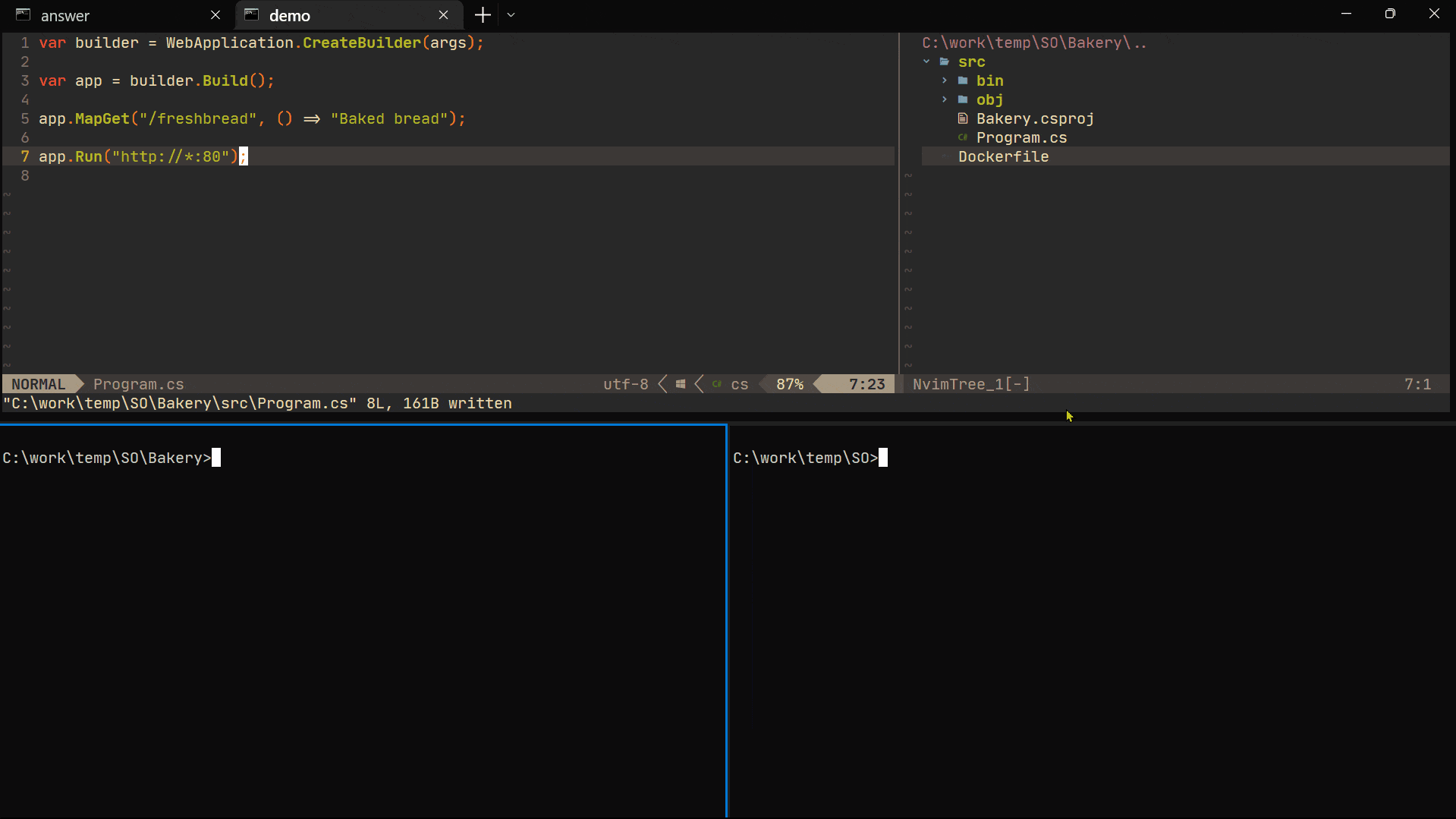Focus the C:\work\temp\SO prompt pane
The width and height of the screenshot is (1456, 819).
(x=1092, y=622)
